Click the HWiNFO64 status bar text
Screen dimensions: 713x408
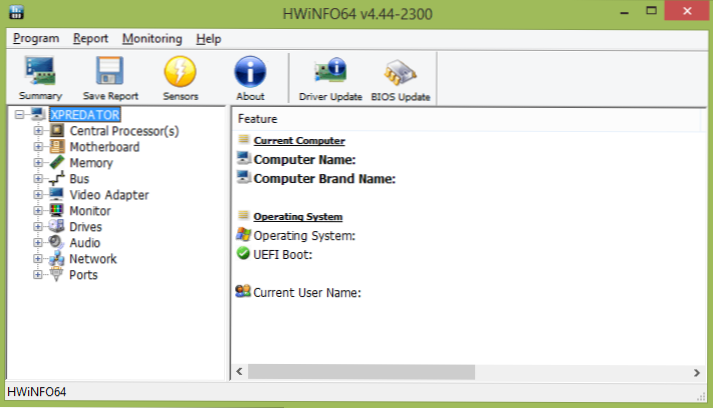pos(36,392)
